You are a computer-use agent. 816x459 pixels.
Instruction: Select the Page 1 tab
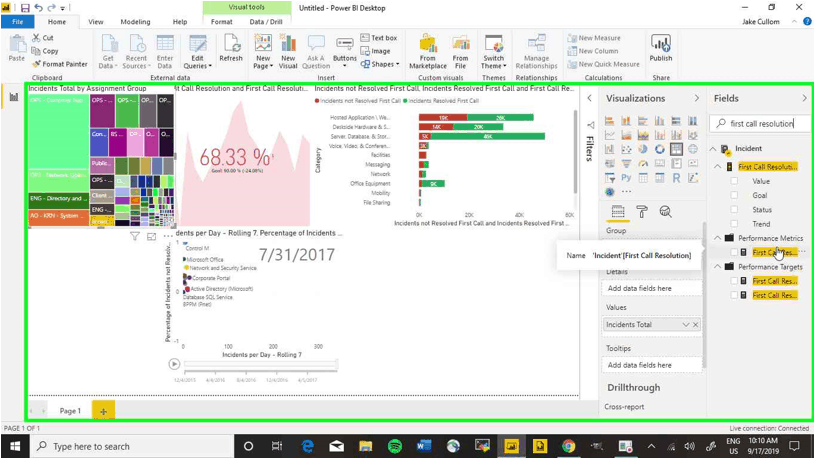70,411
